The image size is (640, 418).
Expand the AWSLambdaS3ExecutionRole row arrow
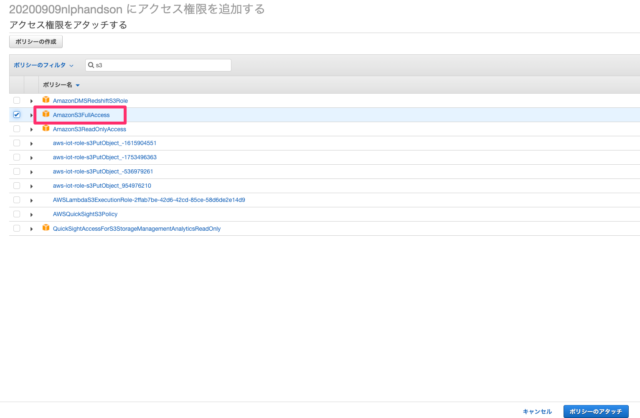pos(31,200)
